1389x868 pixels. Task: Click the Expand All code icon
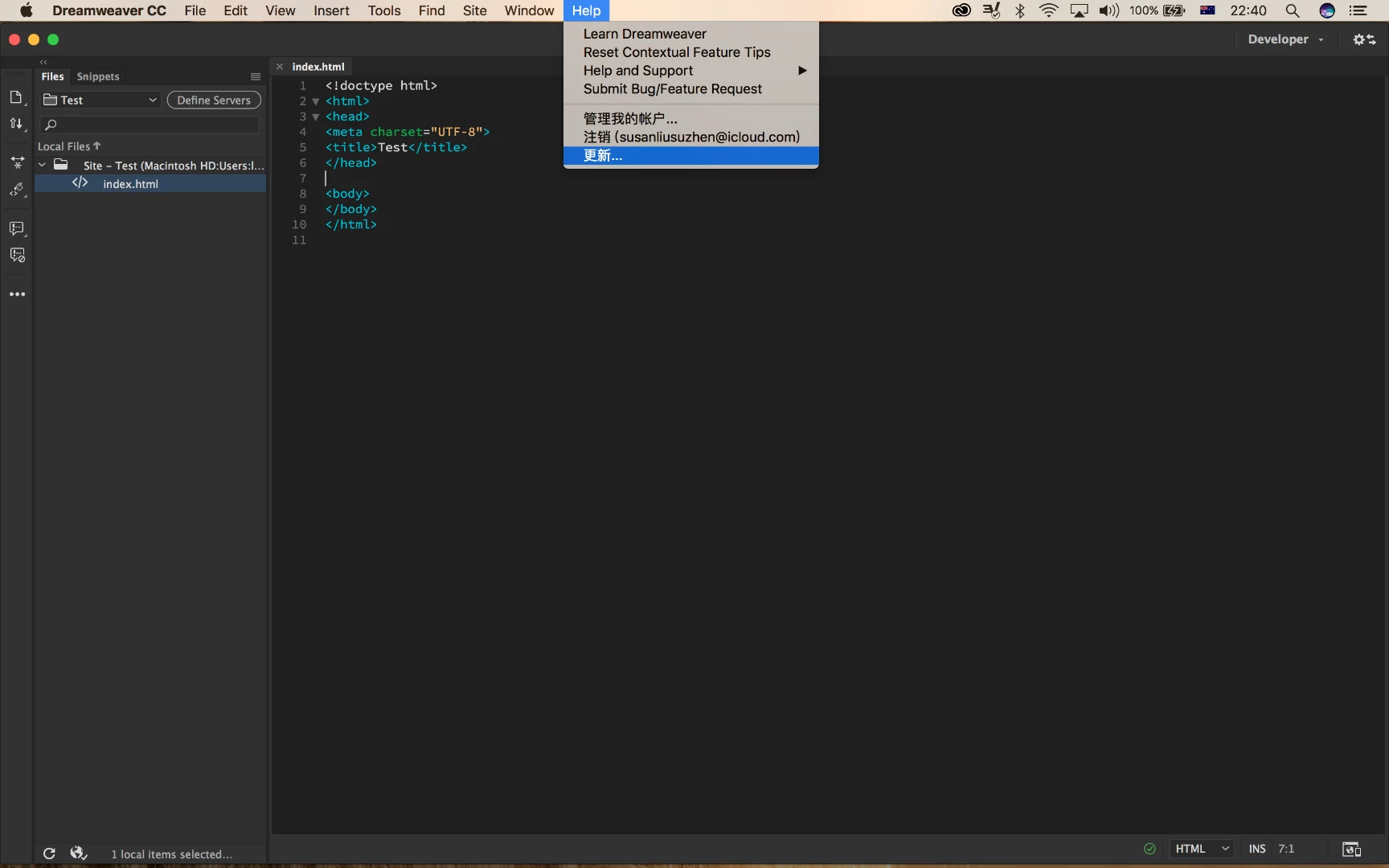(17, 163)
